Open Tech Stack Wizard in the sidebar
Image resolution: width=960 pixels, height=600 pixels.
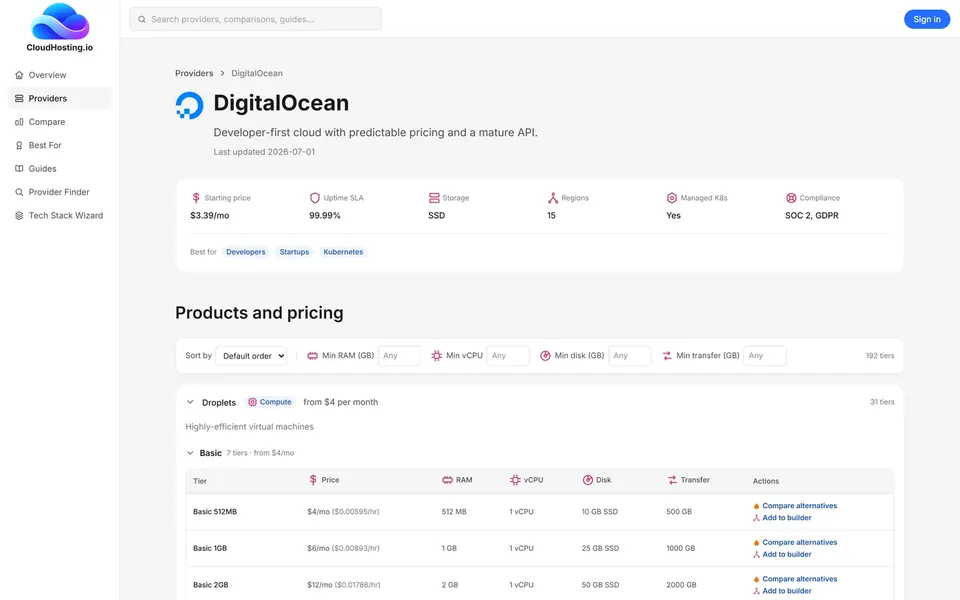(x=60, y=216)
